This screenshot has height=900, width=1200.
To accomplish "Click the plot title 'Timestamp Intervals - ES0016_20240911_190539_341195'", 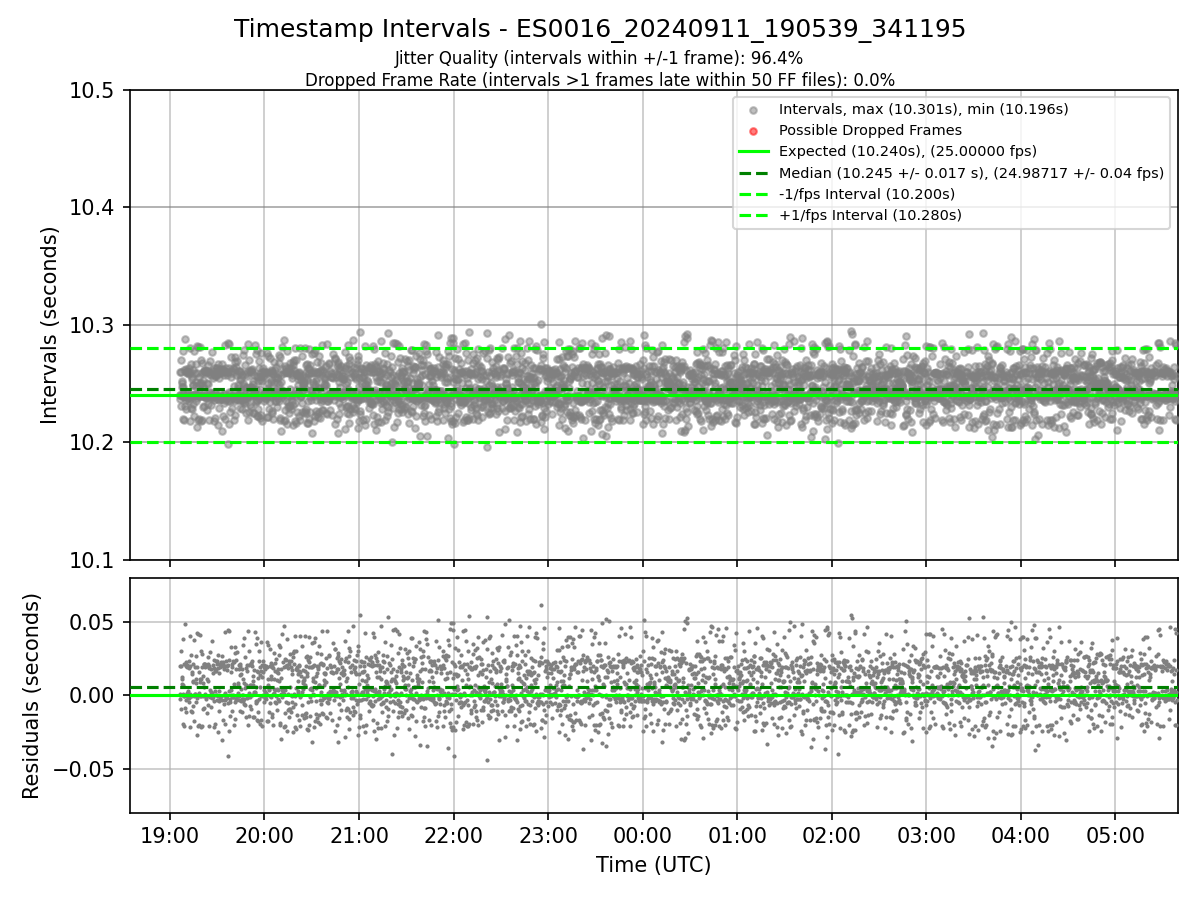I will coord(600,29).
